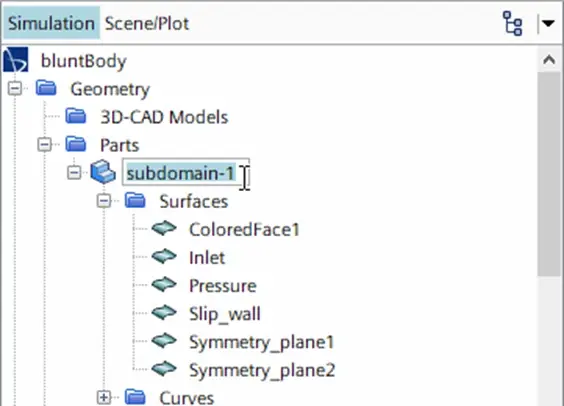564x406 pixels.
Task: Click the ColoredFace1 surface icon
Action: point(164,228)
